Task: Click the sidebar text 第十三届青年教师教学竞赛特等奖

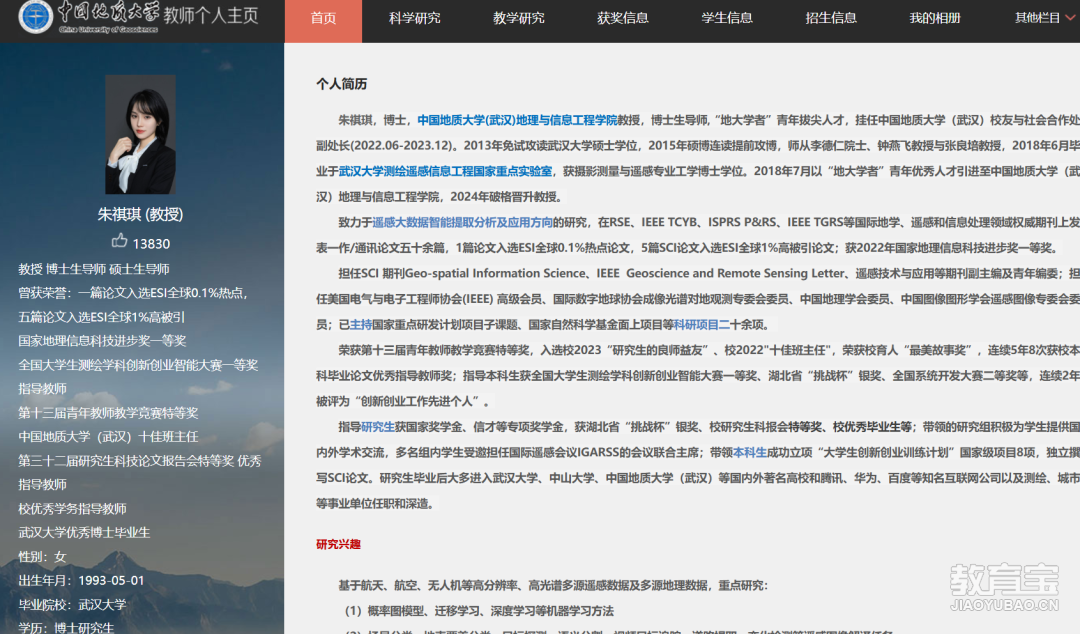Action: 108,413
